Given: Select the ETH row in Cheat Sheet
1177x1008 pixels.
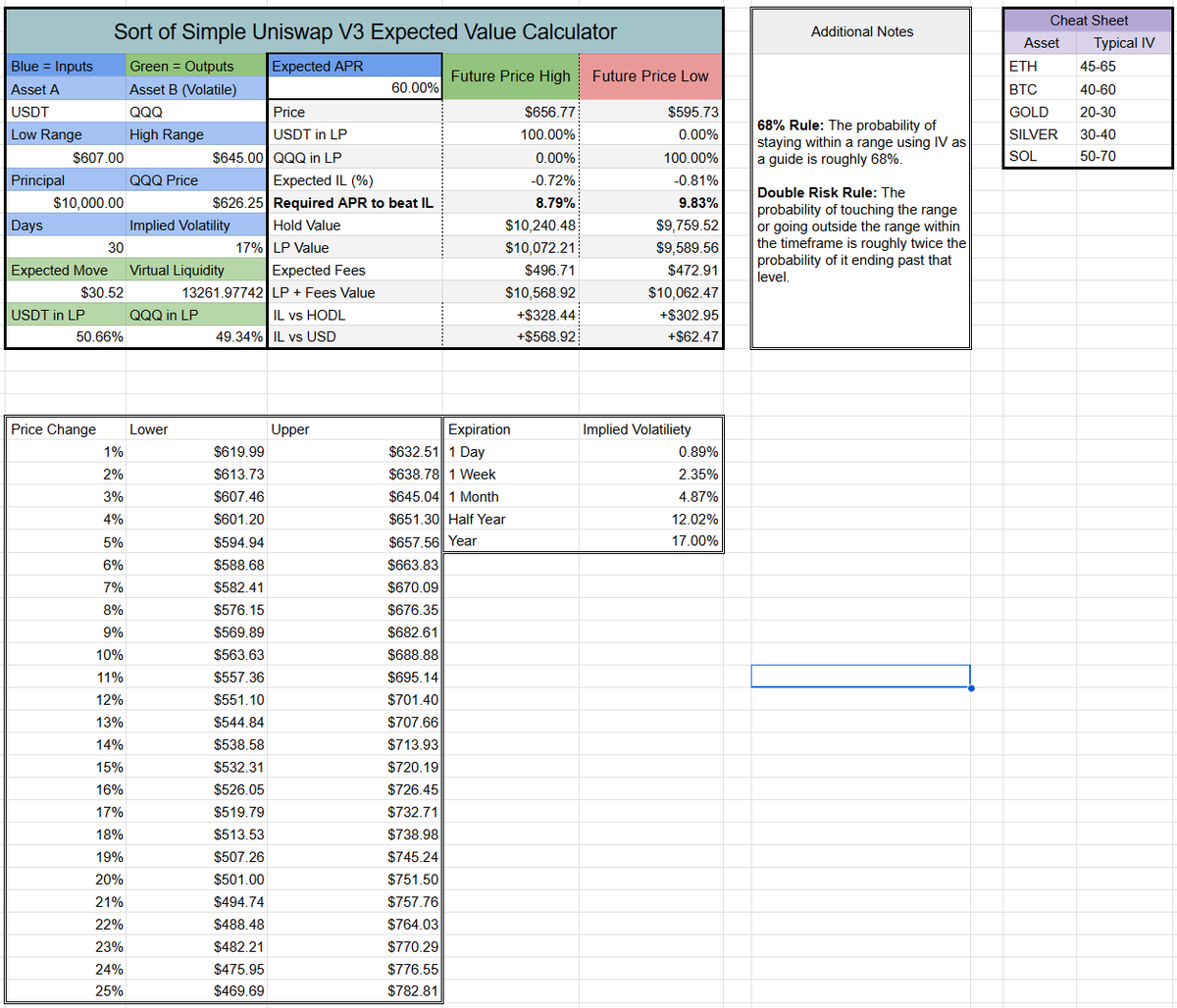Looking at the screenshot, I should (x=1088, y=66).
